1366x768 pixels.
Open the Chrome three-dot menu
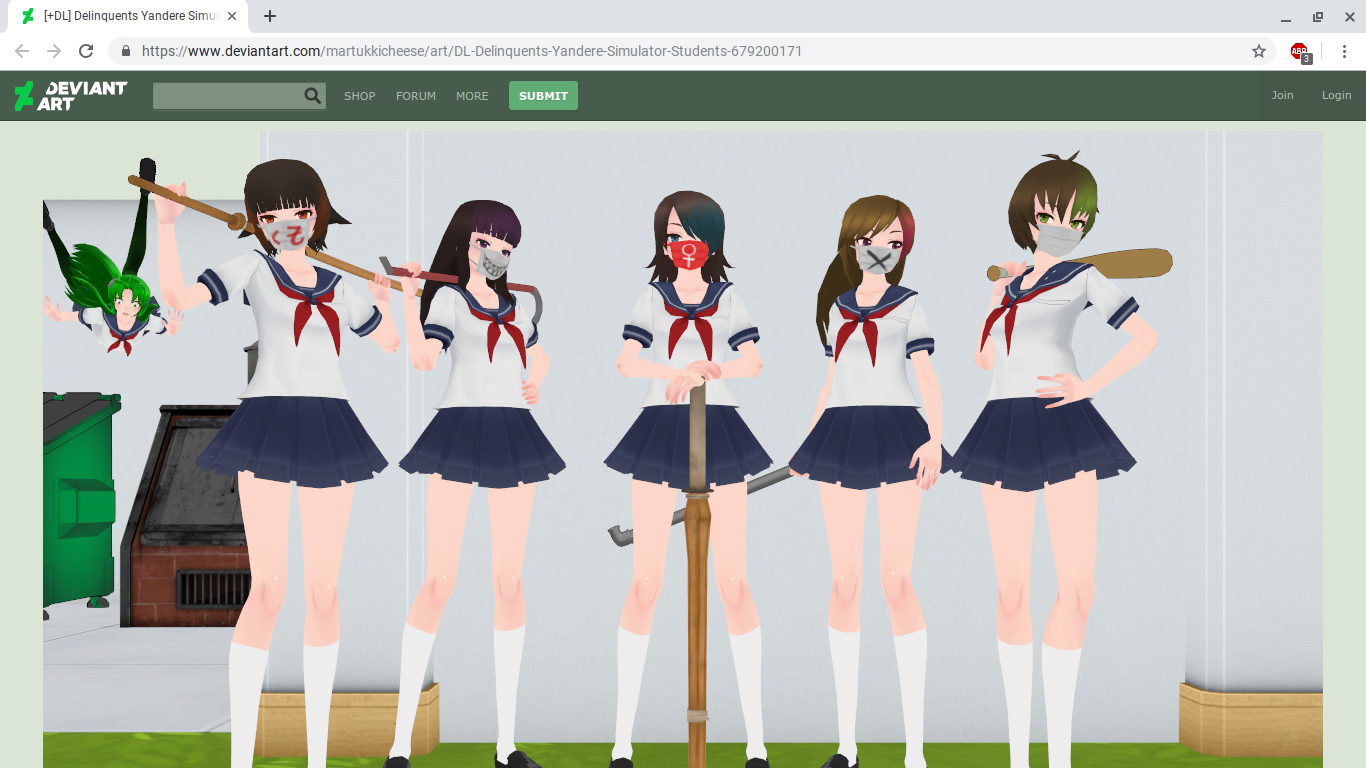click(x=1343, y=51)
